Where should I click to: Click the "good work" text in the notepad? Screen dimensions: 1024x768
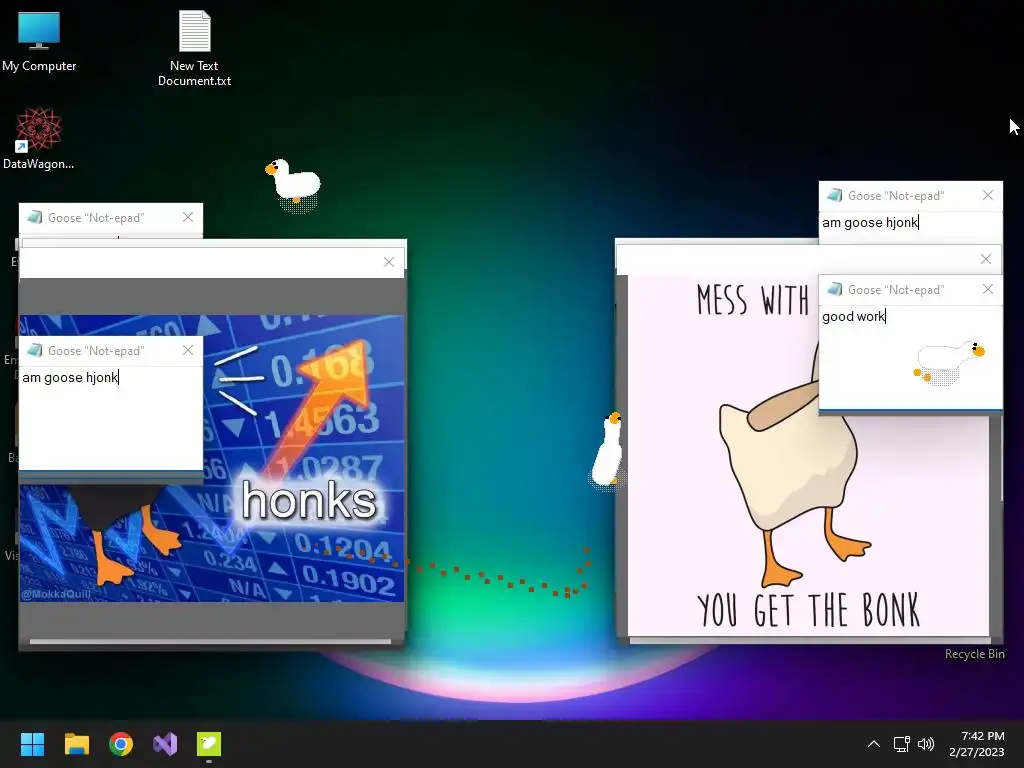tap(854, 317)
